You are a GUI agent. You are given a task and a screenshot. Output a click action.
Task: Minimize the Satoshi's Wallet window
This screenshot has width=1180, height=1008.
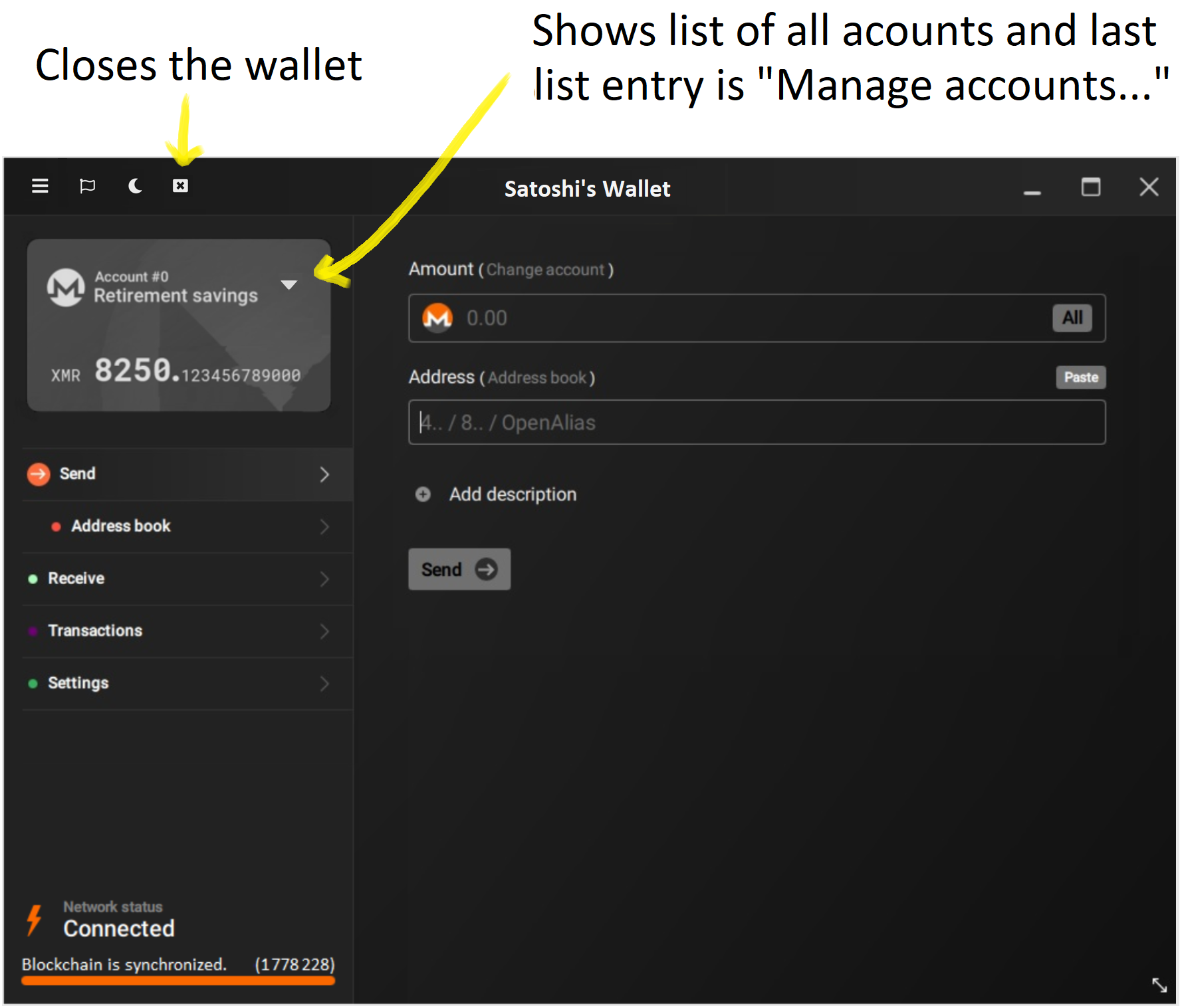coord(1032,192)
